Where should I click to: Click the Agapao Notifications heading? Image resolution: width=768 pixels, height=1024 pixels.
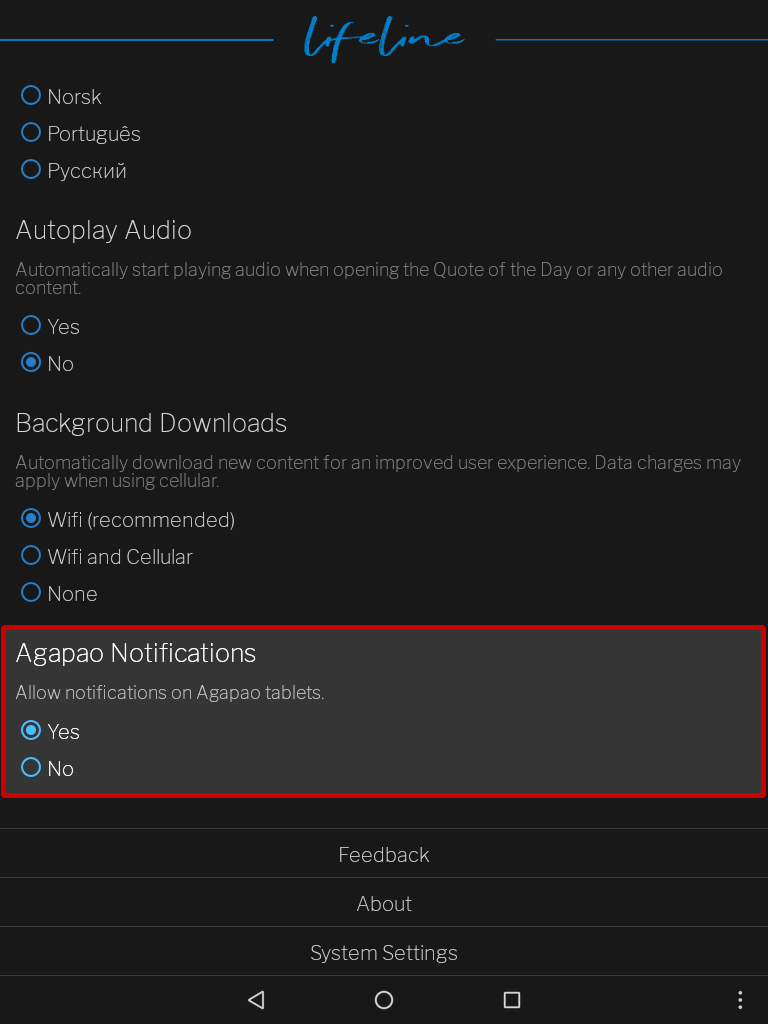pos(136,653)
